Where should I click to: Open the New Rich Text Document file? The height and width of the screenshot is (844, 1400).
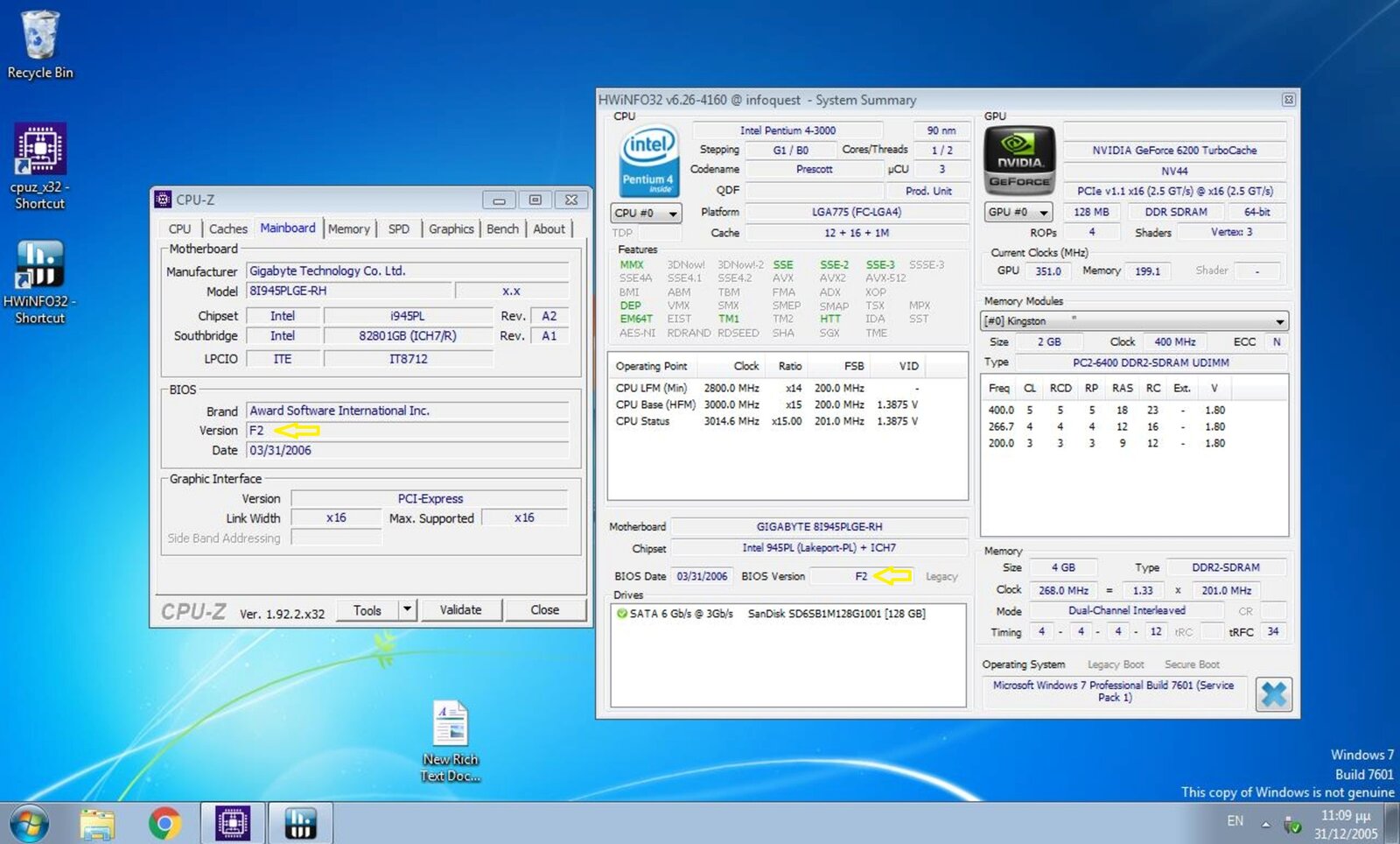click(450, 740)
